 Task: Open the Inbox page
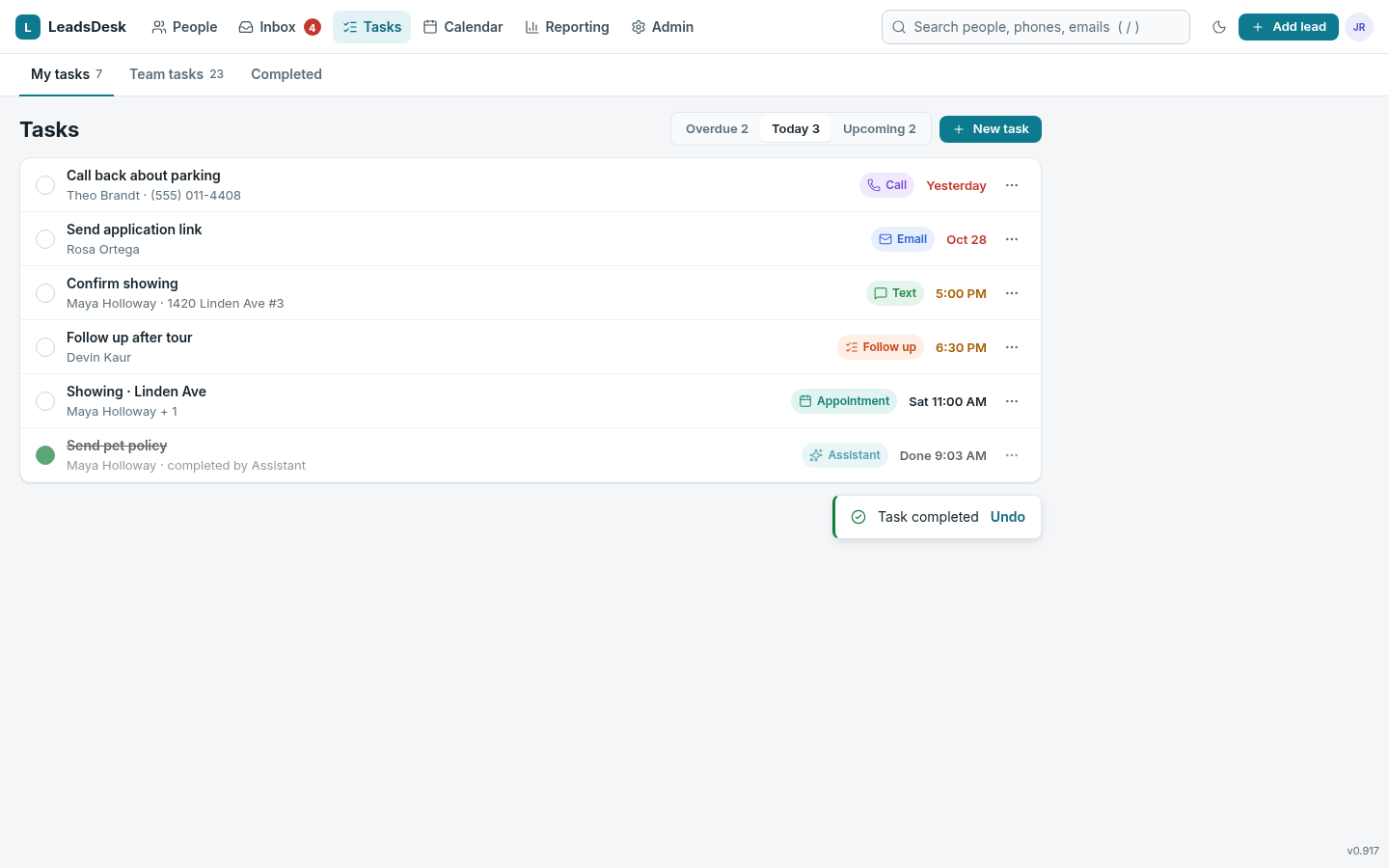pos(279,27)
